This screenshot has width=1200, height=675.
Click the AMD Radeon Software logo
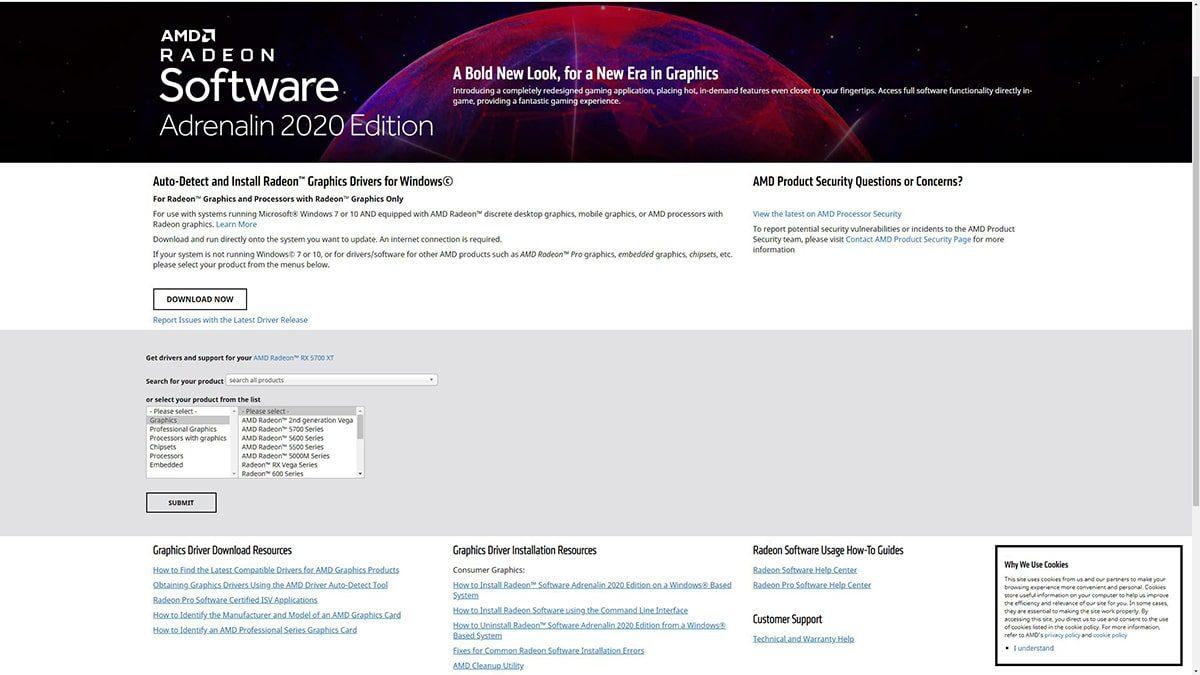tap(295, 84)
